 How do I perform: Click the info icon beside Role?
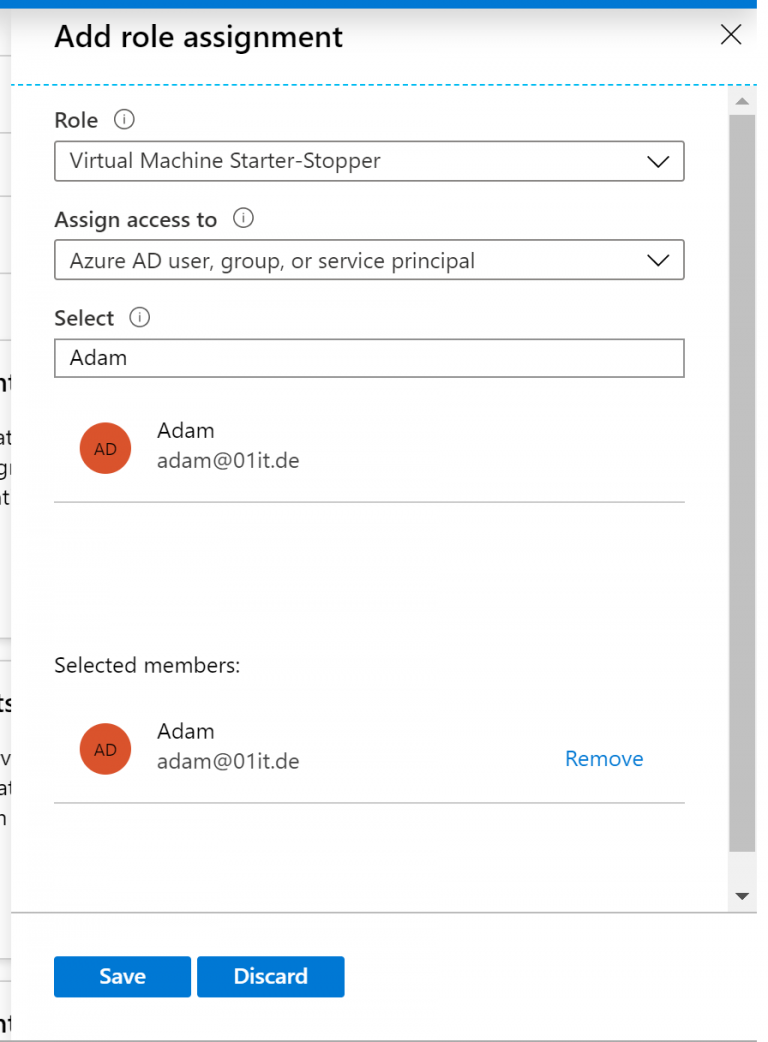point(124,120)
